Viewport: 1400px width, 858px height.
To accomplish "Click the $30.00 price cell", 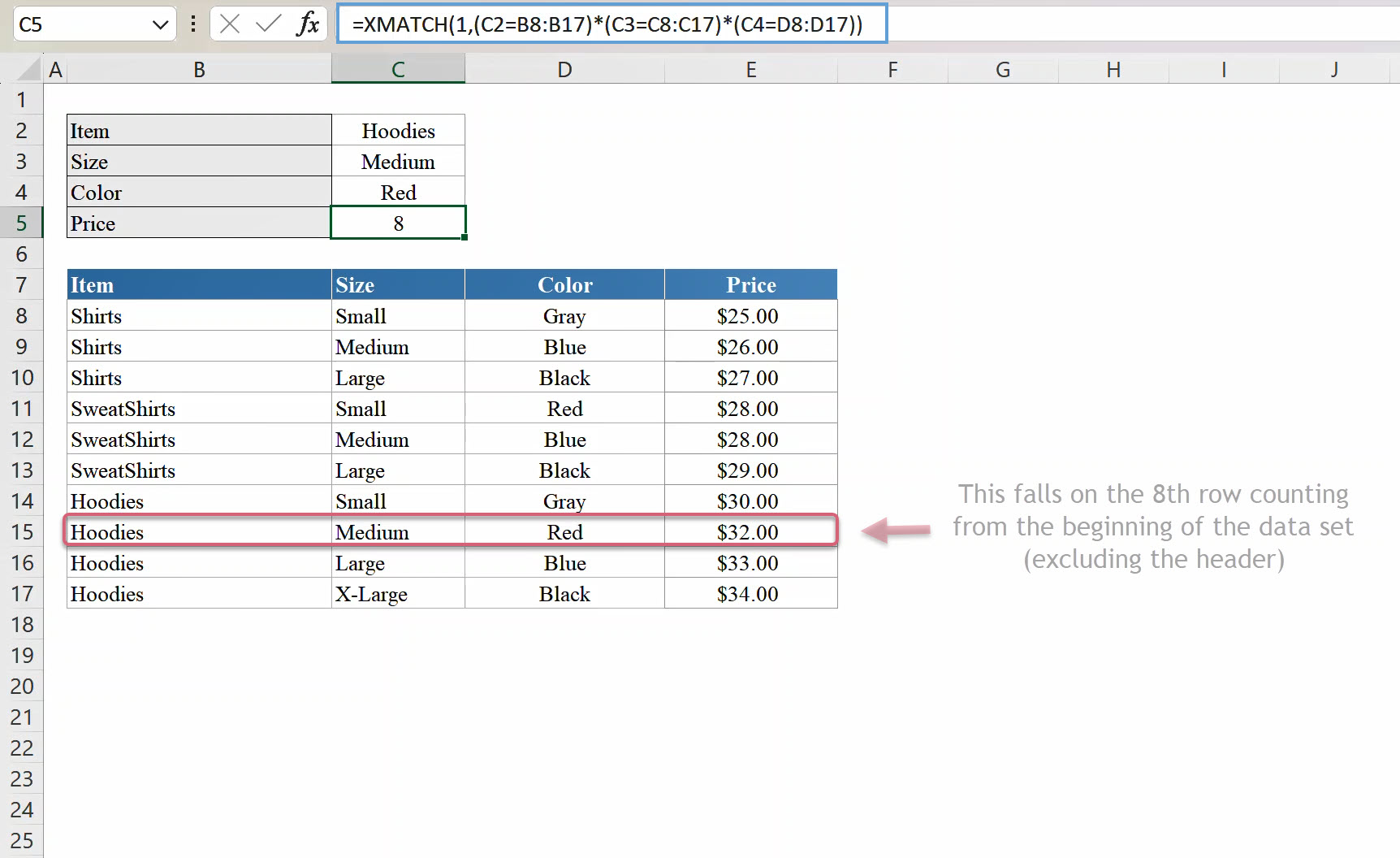I will point(751,501).
